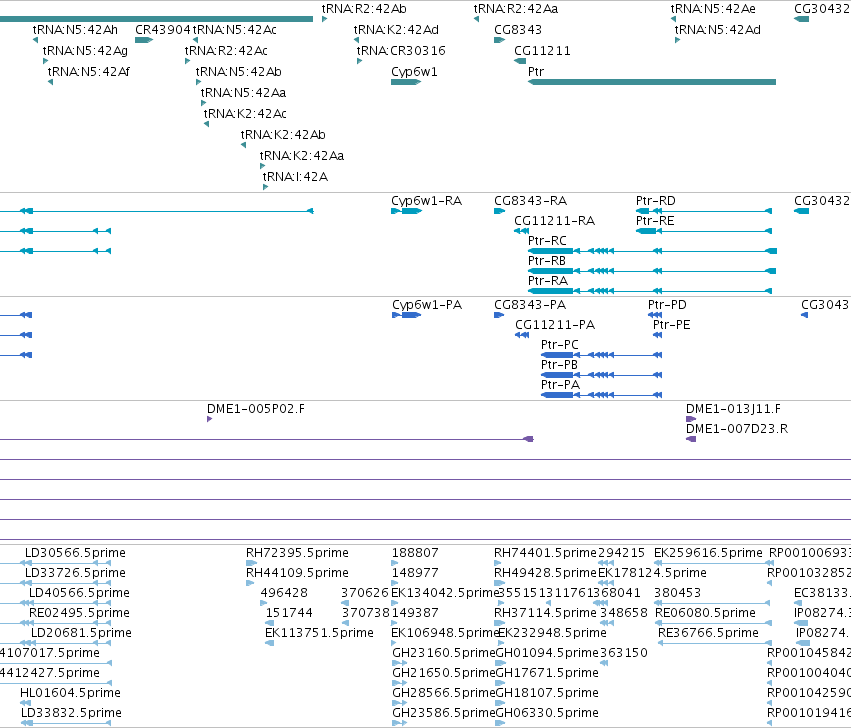
Task: Select the 380453 feature label
Action: coord(677,593)
